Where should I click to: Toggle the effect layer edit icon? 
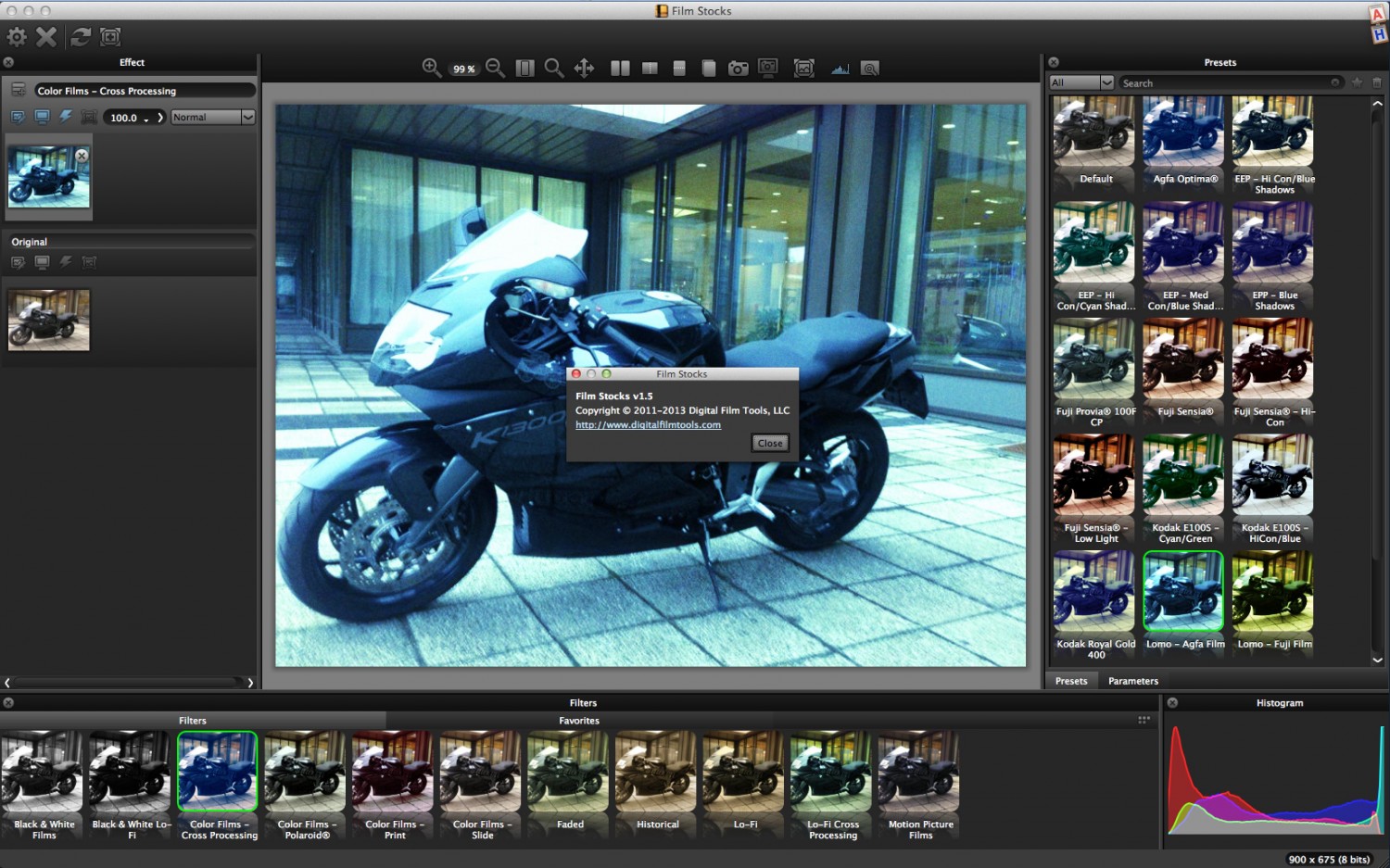[18, 117]
